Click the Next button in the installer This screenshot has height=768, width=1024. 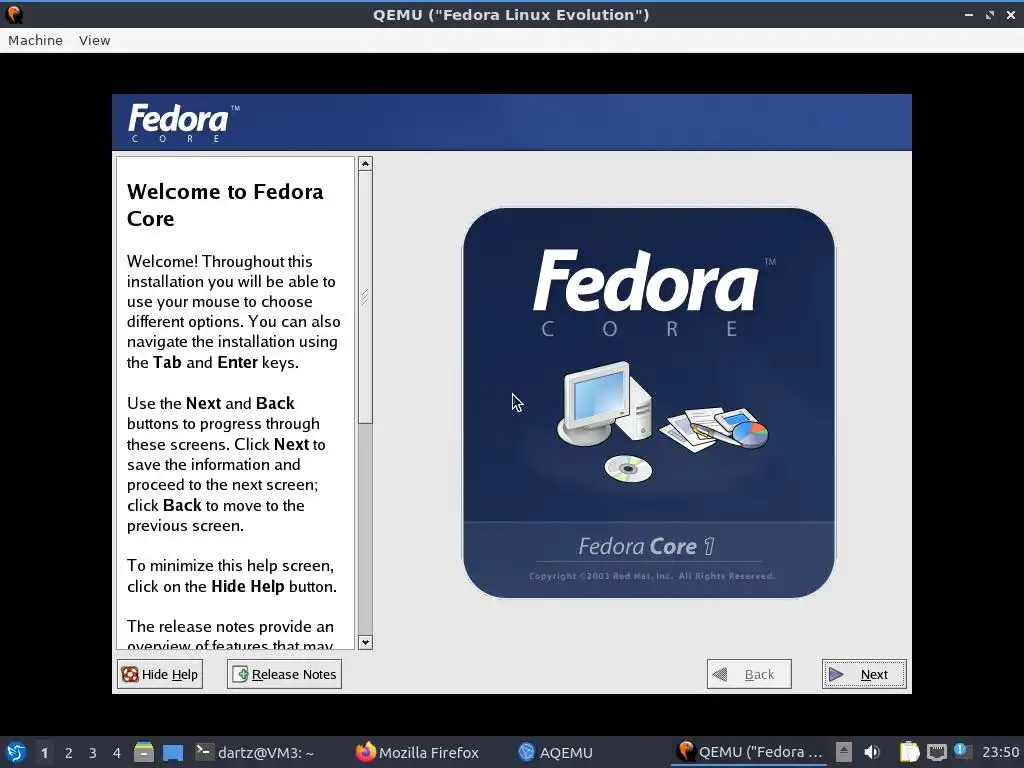point(863,674)
